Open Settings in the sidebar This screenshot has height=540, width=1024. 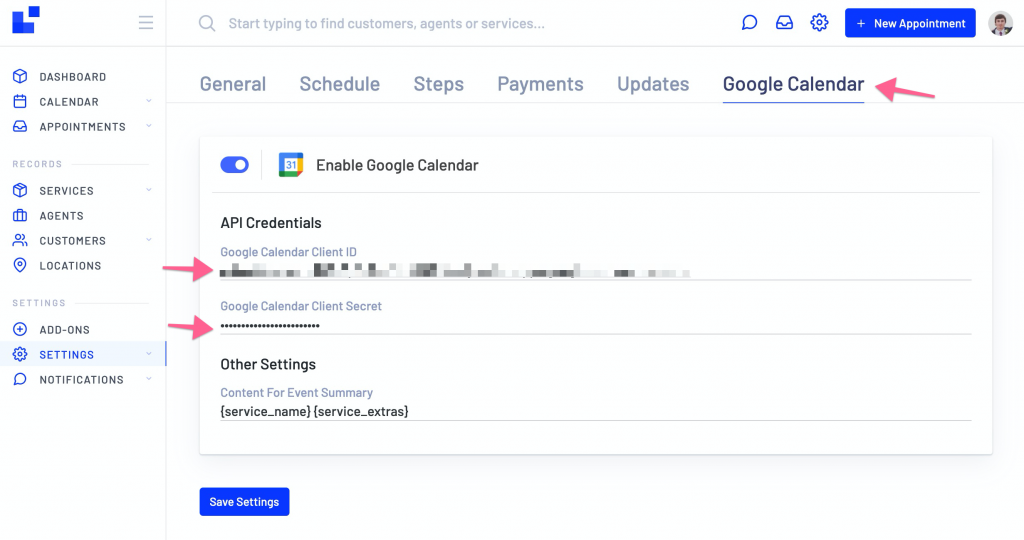point(67,354)
